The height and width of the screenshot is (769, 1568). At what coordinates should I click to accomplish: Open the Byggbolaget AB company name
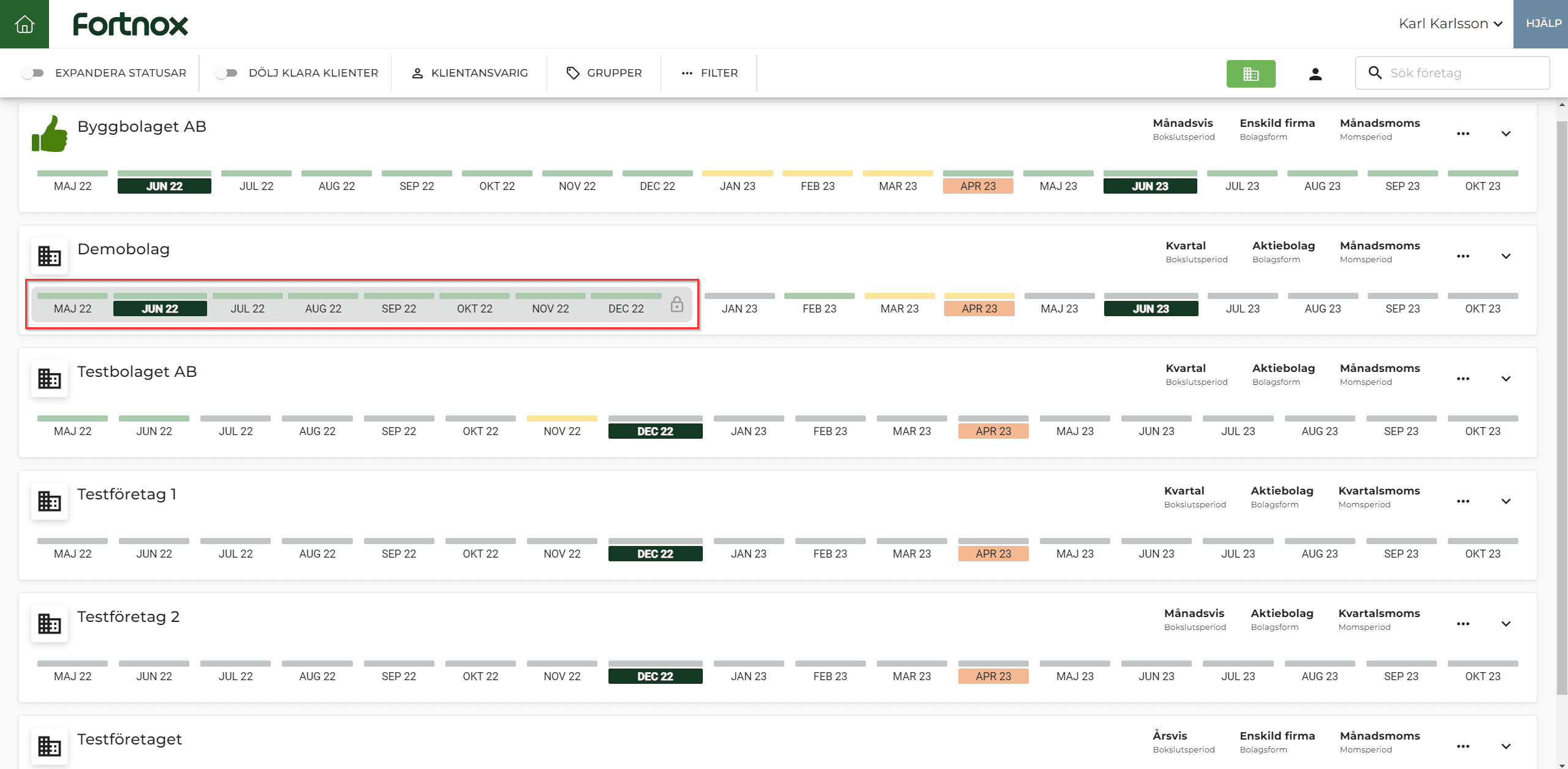click(x=142, y=126)
